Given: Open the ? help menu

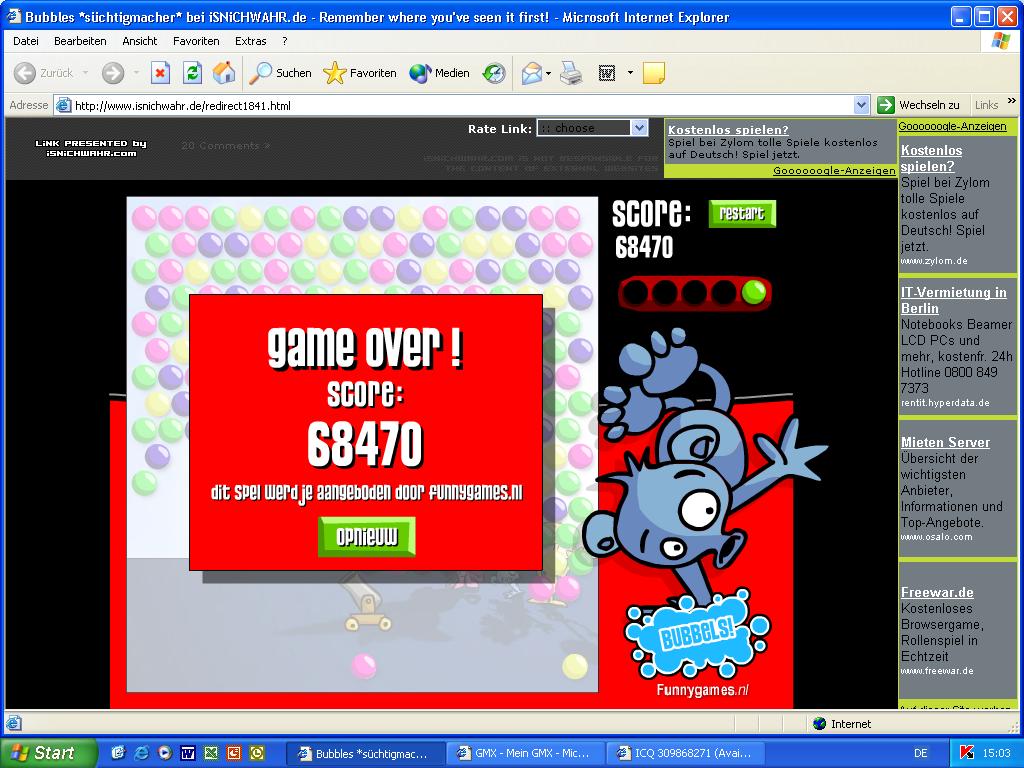Looking at the screenshot, I should pyautogui.click(x=285, y=41).
